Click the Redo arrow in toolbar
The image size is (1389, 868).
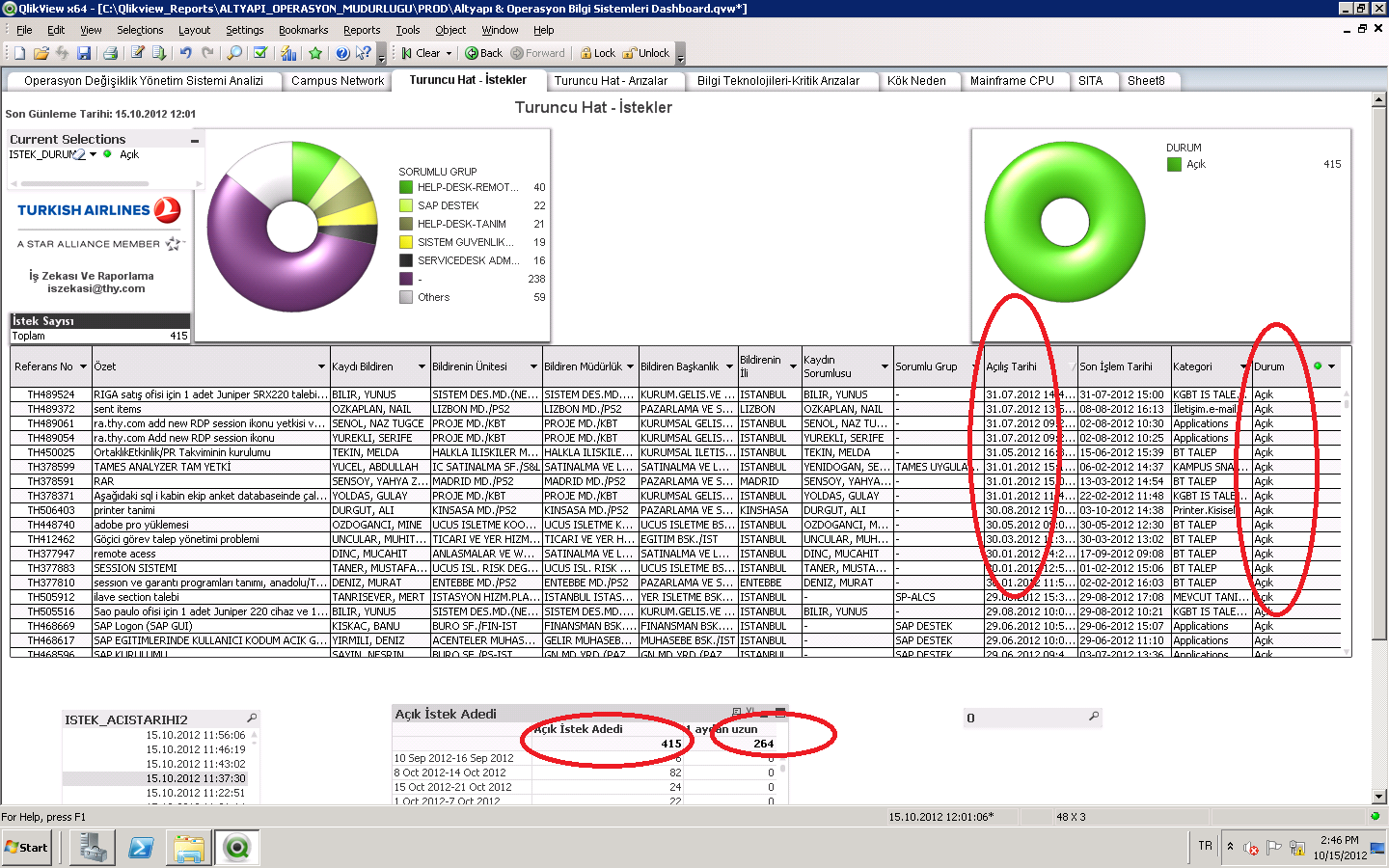point(206,53)
